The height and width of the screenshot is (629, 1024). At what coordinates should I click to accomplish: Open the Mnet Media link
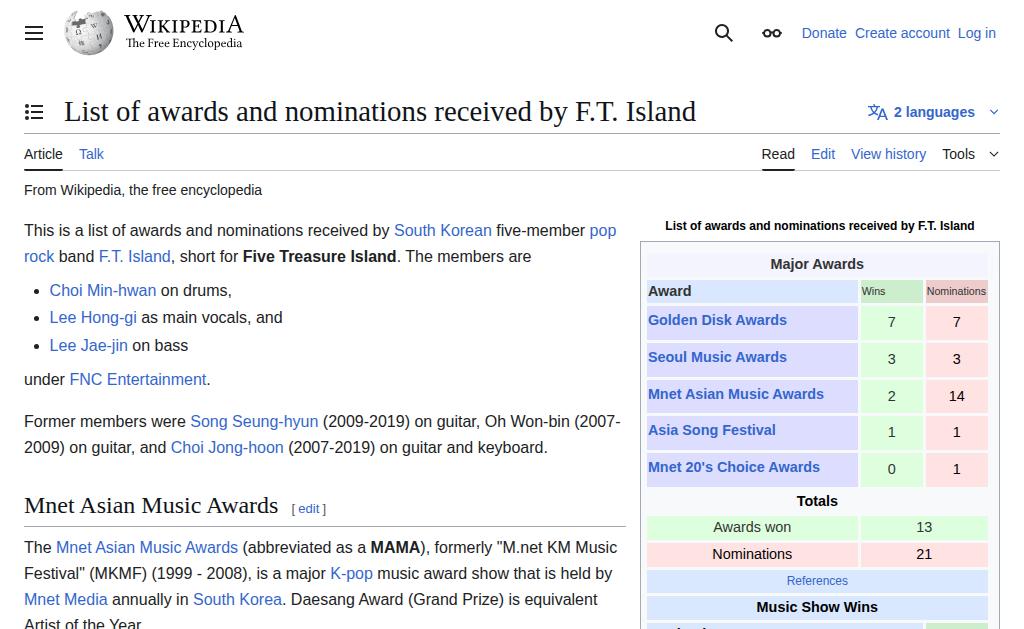pos(66,600)
